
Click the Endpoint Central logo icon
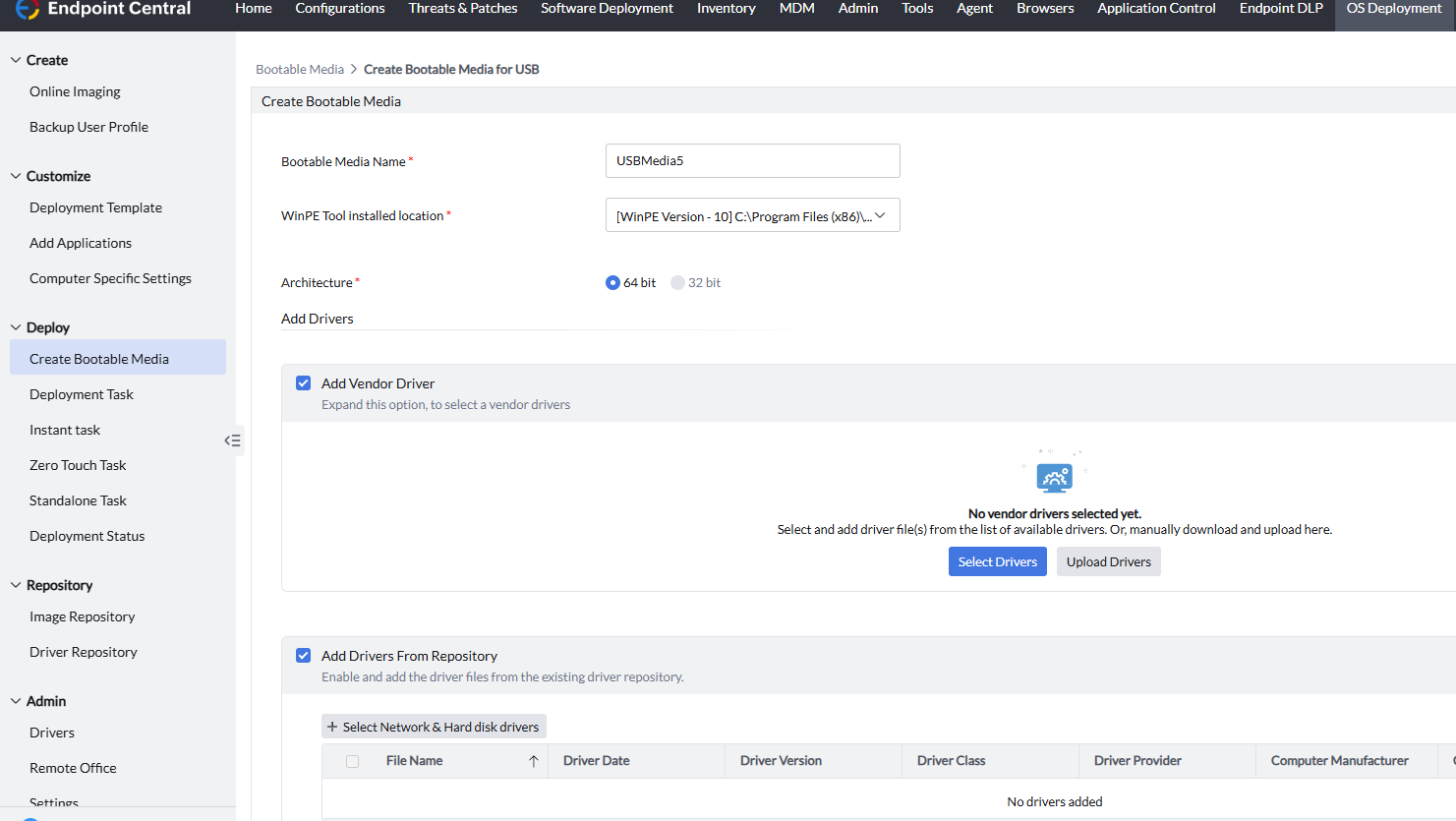[x=27, y=9]
